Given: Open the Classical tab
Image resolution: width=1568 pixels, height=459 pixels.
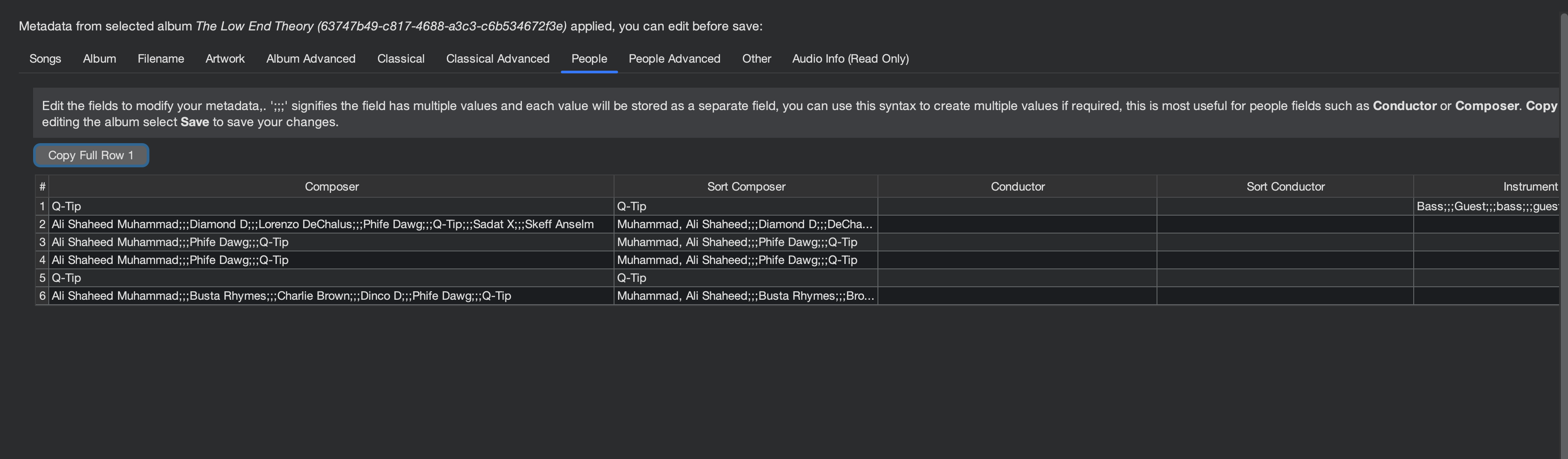Looking at the screenshot, I should [401, 59].
